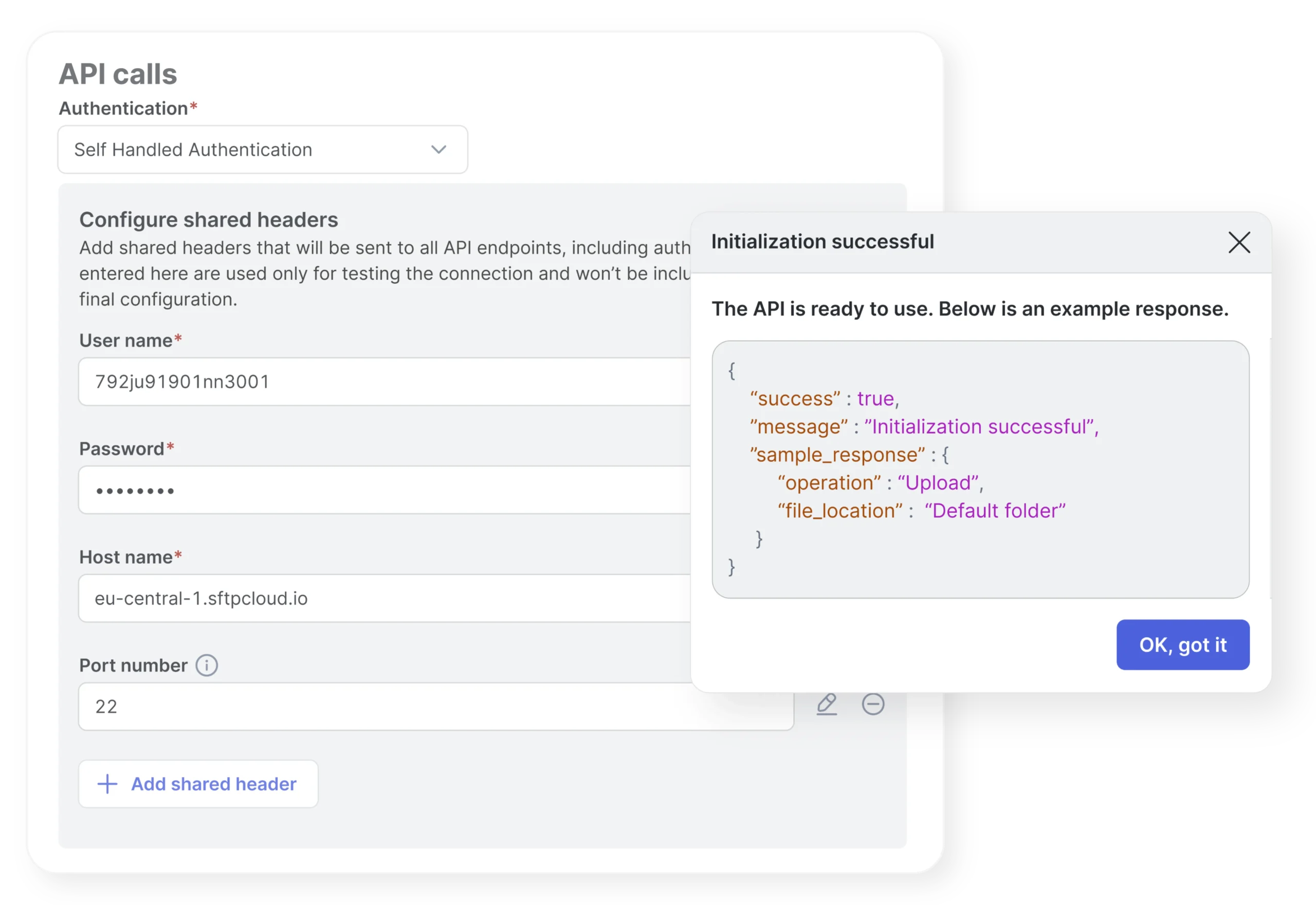The height and width of the screenshot is (905, 1316).
Task: Click the pencil edit icon beside Port number
Action: pos(827,704)
